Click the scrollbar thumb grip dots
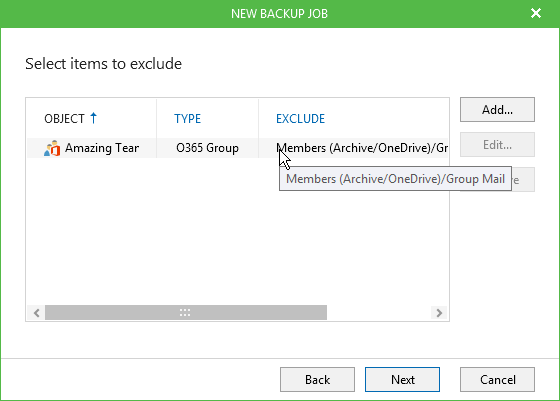 pos(185,313)
